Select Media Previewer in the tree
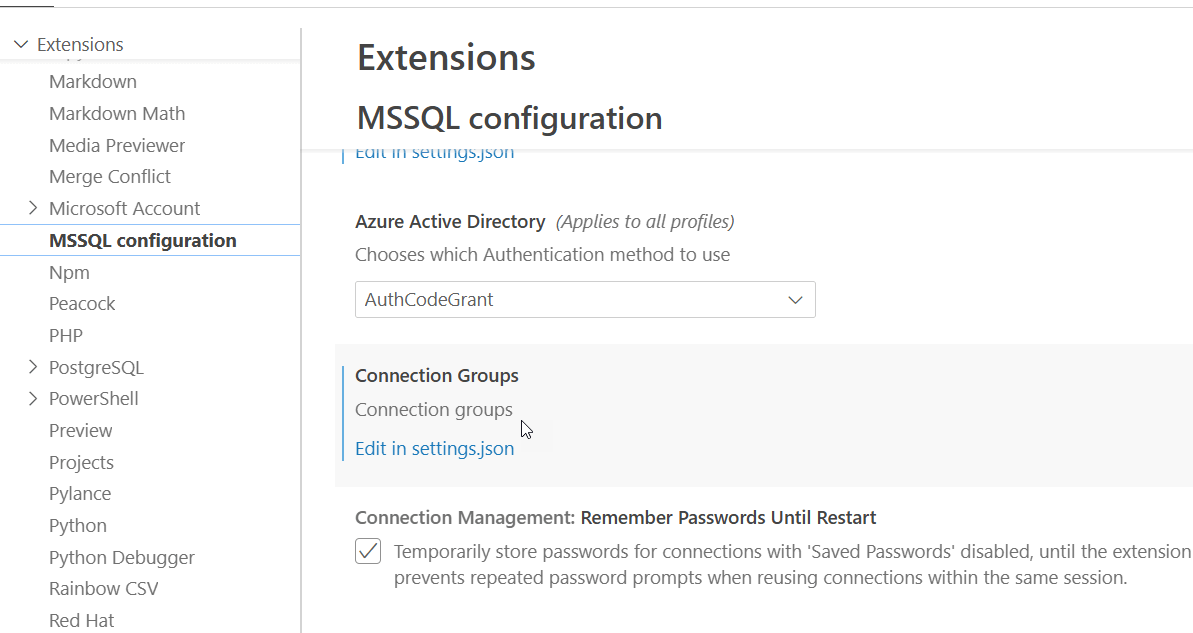The image size is (1193, 633). click(117, 145)
